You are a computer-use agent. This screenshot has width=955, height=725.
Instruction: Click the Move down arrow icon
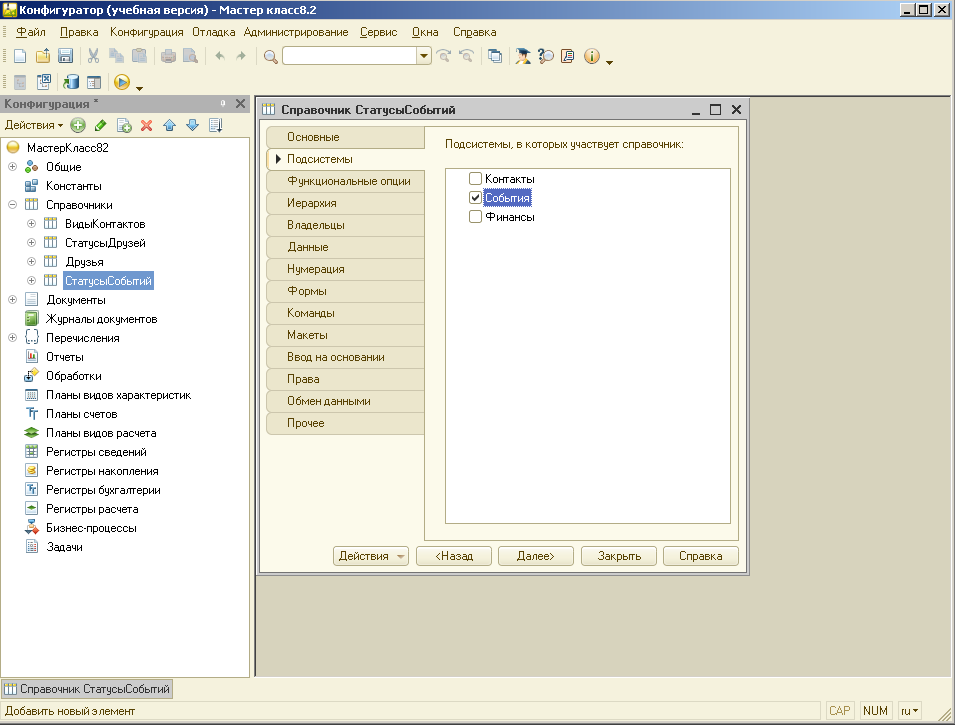coord(192,125)
